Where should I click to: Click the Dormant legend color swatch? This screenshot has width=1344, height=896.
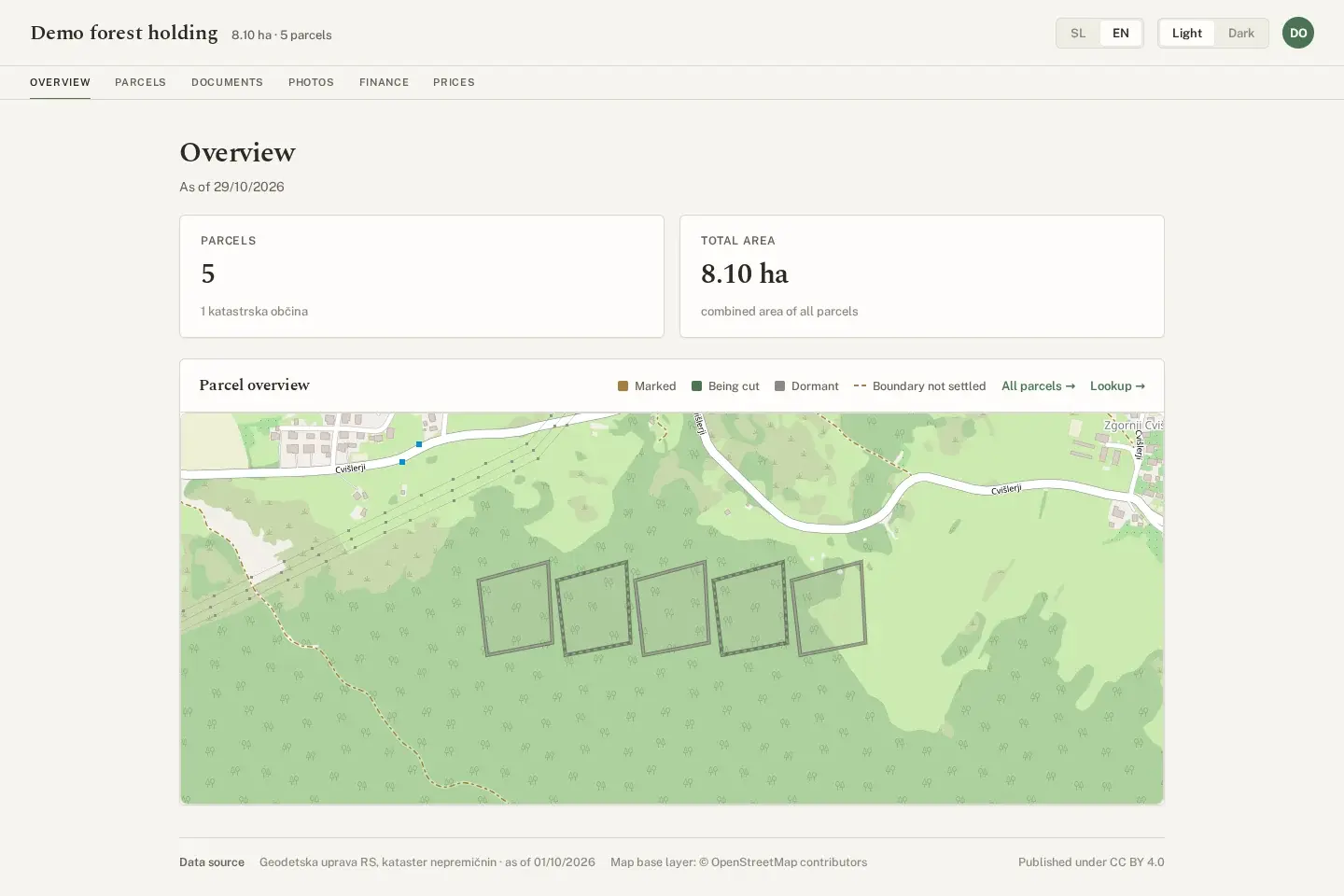pos(779,385)
